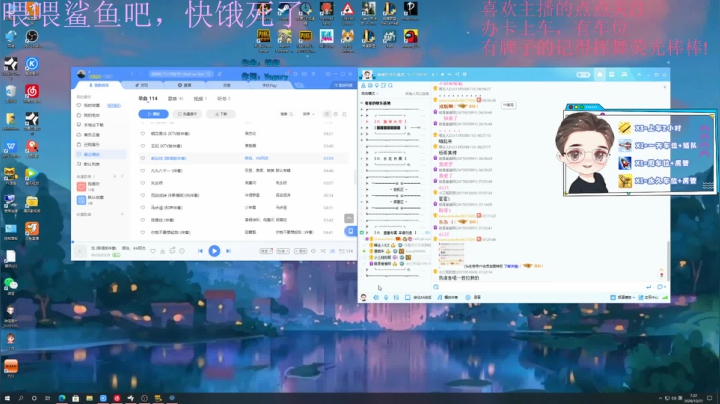Open the play queue showing 114 songs
Viewport: 720px width, 404px height.
(x=346, y=251)
